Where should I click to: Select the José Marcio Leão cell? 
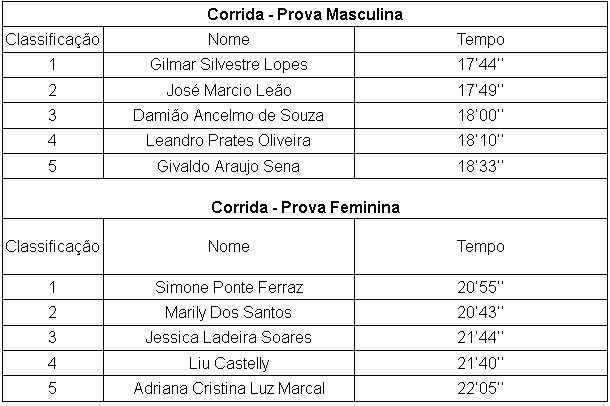(228, 90)
